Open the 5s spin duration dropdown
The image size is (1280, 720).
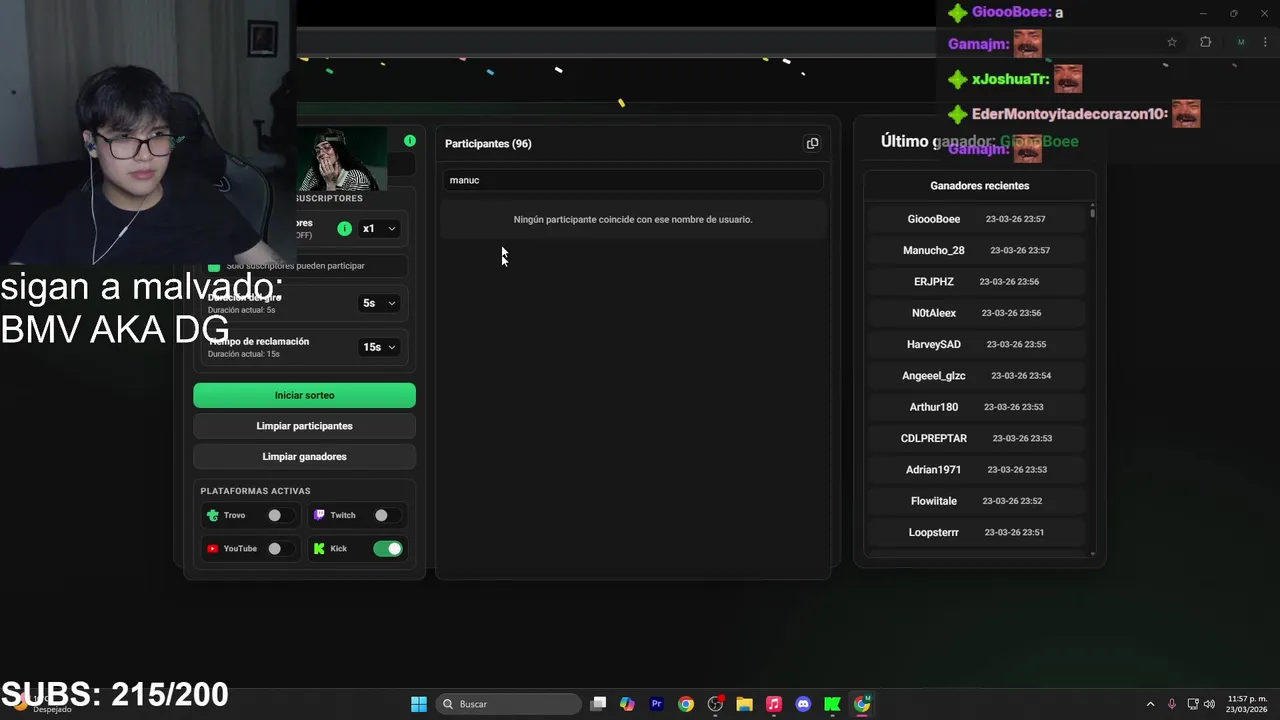379,303
